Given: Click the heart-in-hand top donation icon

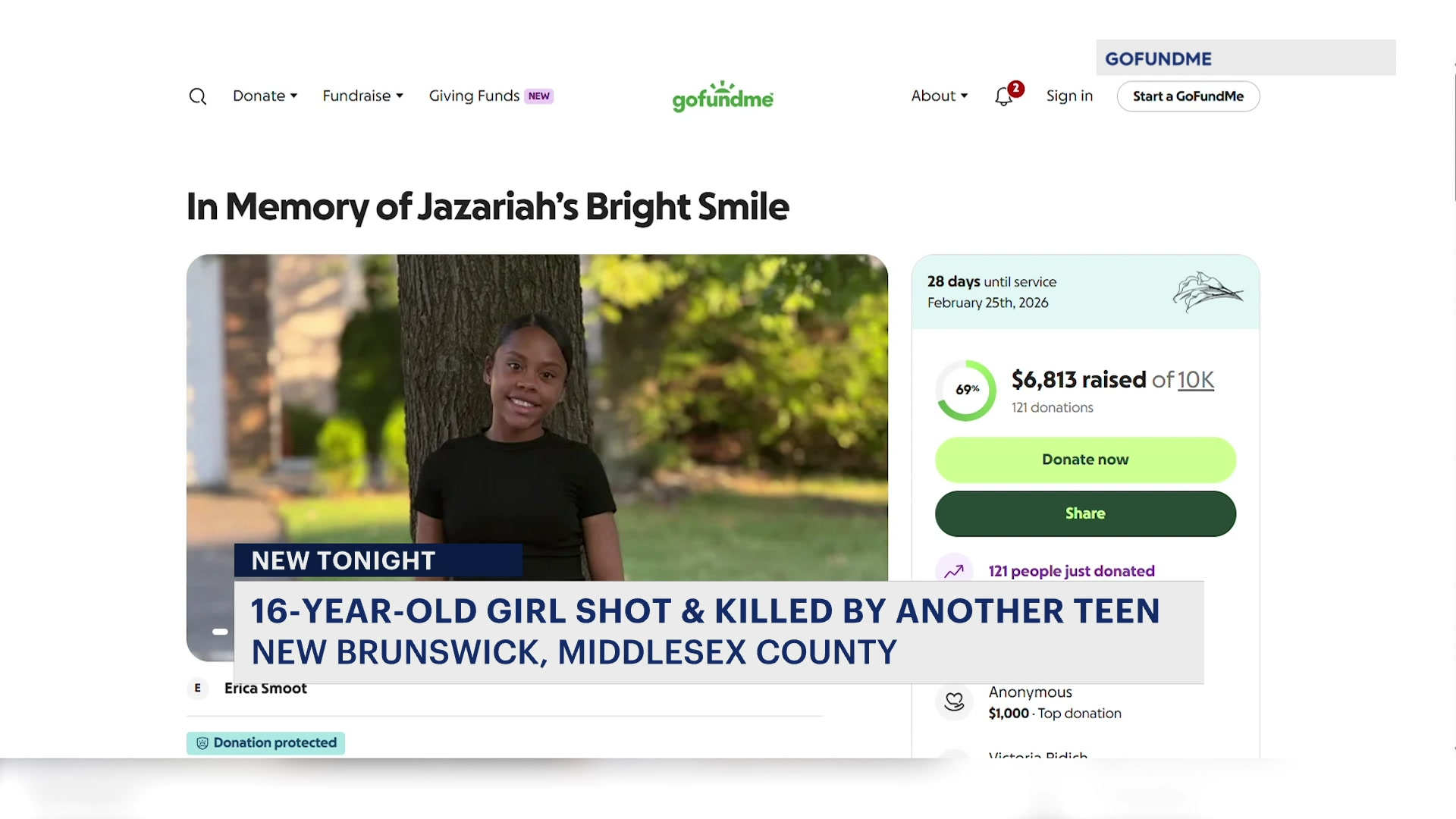Looking at the screenshot, I should (954, 702).
